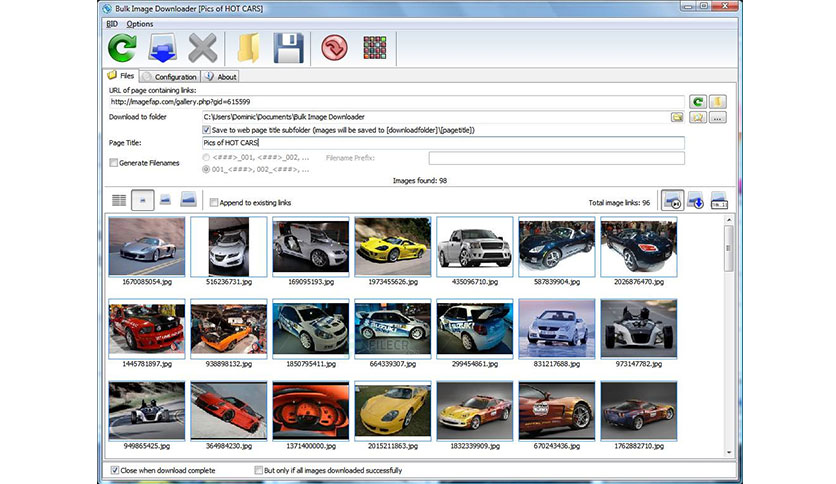The image size is (836, 484).
Task: Select thumbnail 1762882710.jpg
Action: click(x=639, y=410)
